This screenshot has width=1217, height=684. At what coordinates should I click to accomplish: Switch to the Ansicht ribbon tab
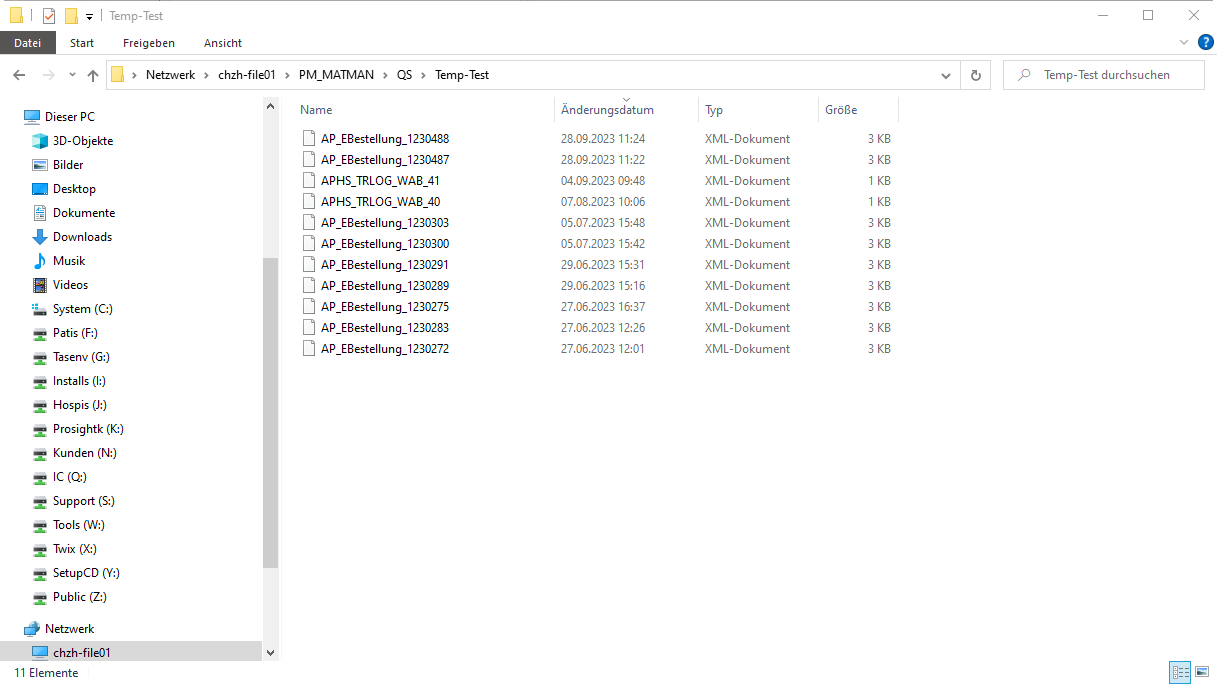tap(223, 43)
